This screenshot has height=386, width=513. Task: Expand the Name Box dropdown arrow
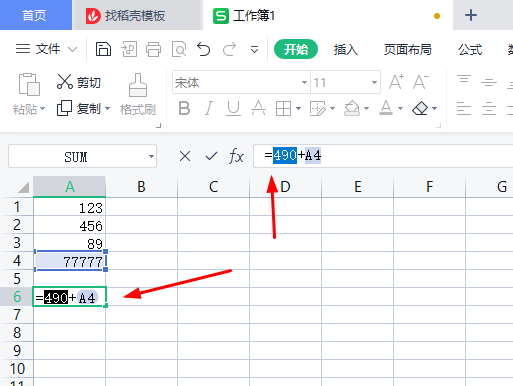click(151, 156)
